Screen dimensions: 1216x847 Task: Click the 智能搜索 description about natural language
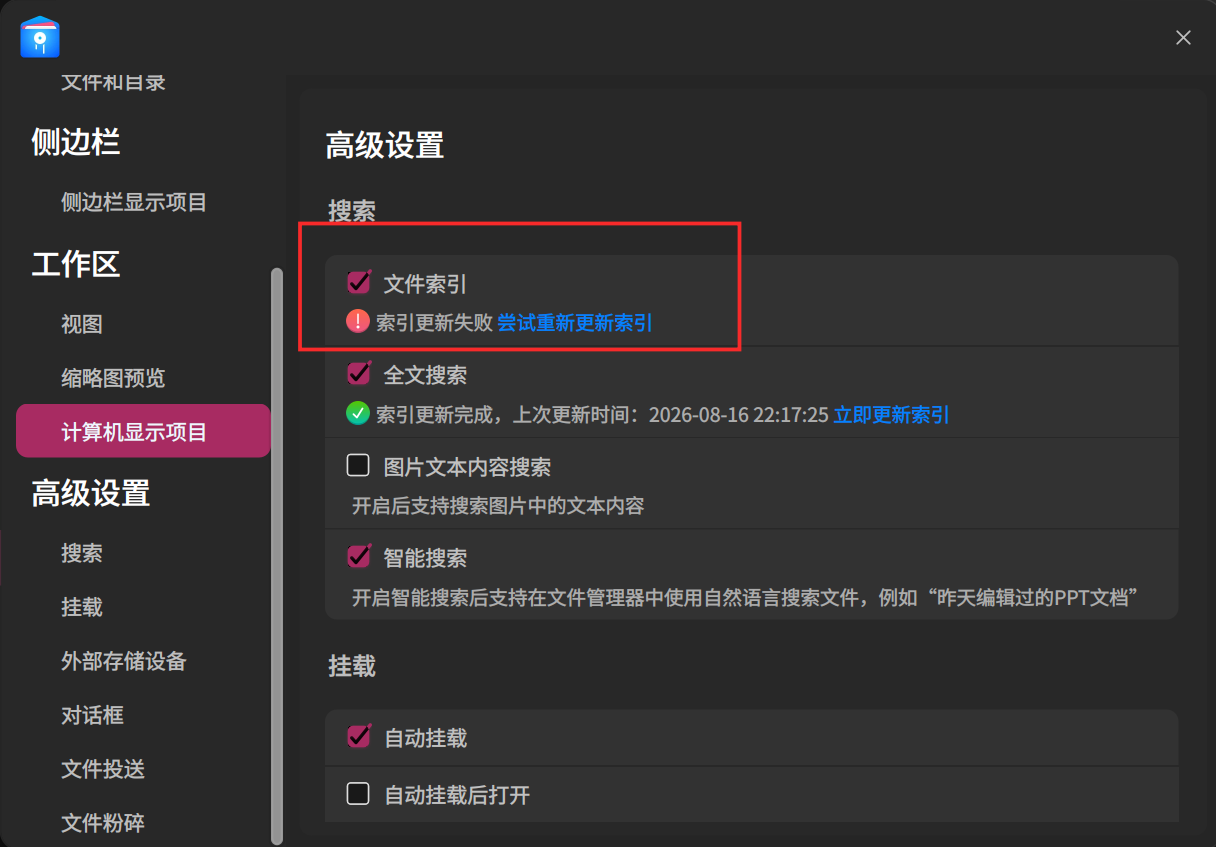[x=747, y=598]
